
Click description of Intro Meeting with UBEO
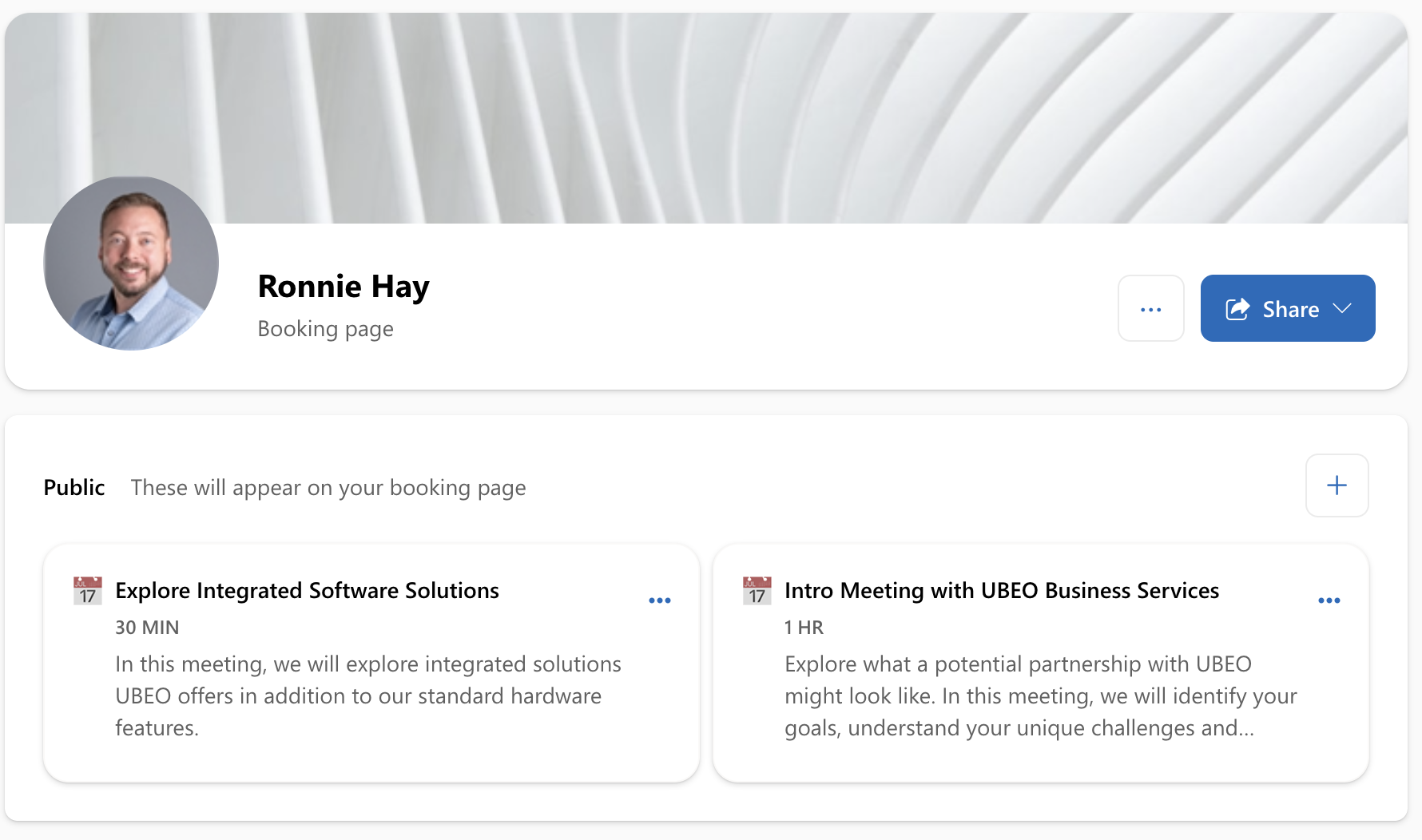(1041, 696)
